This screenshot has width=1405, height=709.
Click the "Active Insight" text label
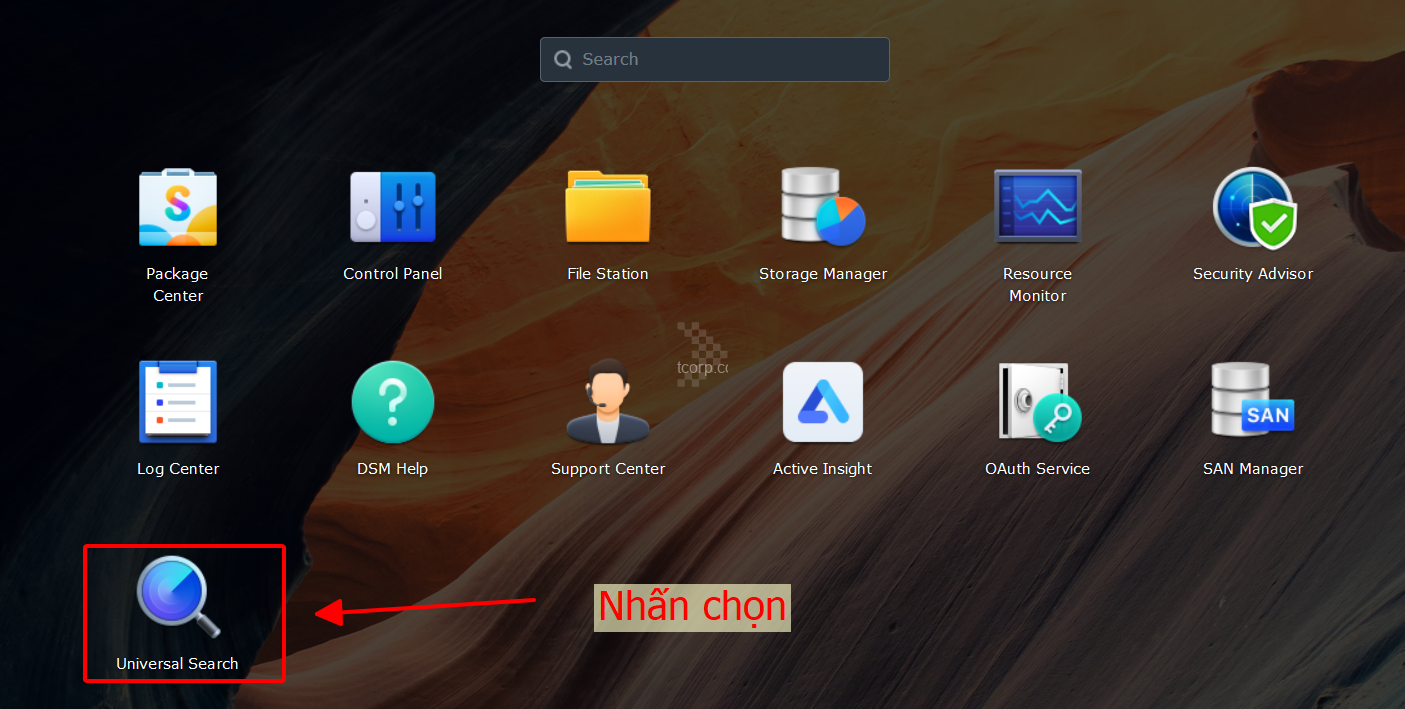[x=822, y=469]
